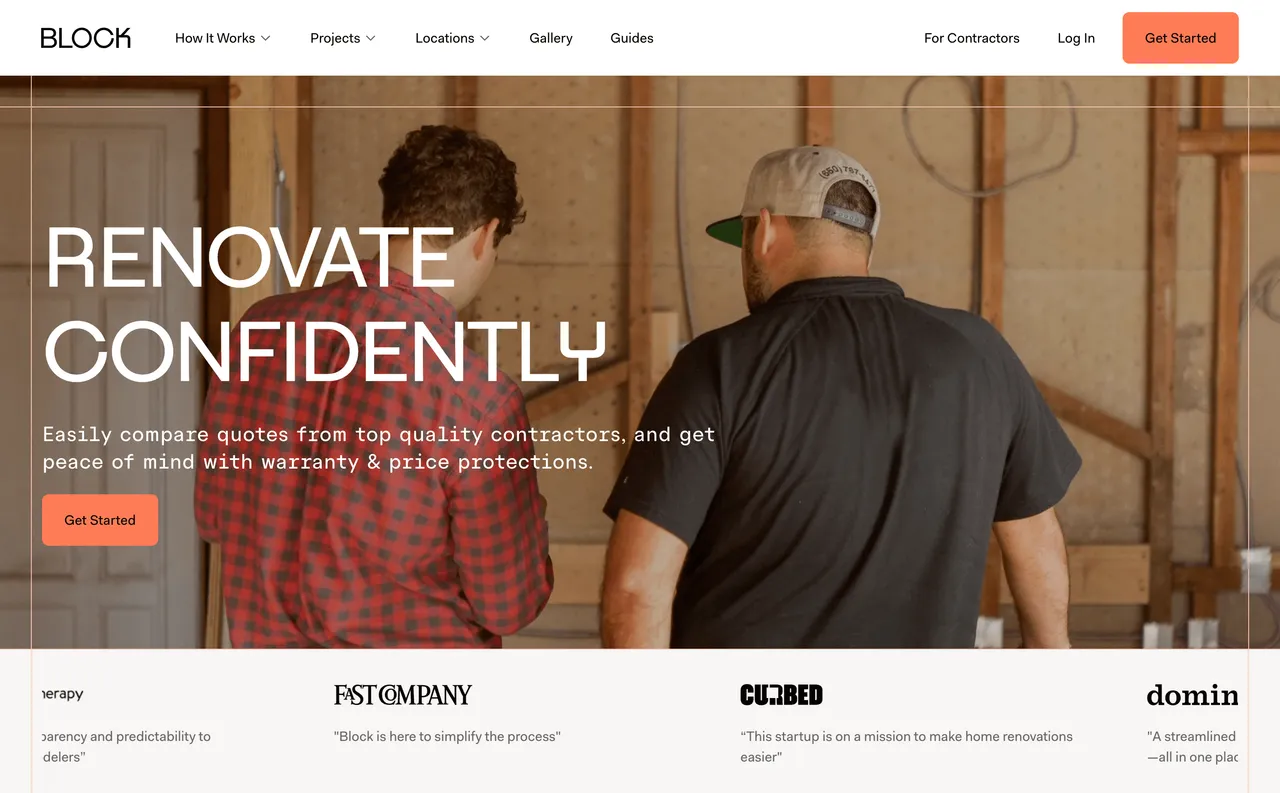This screenshot has width=1280, height=793.
Task: Visit the For Contractors link
Action: point(972,38)
